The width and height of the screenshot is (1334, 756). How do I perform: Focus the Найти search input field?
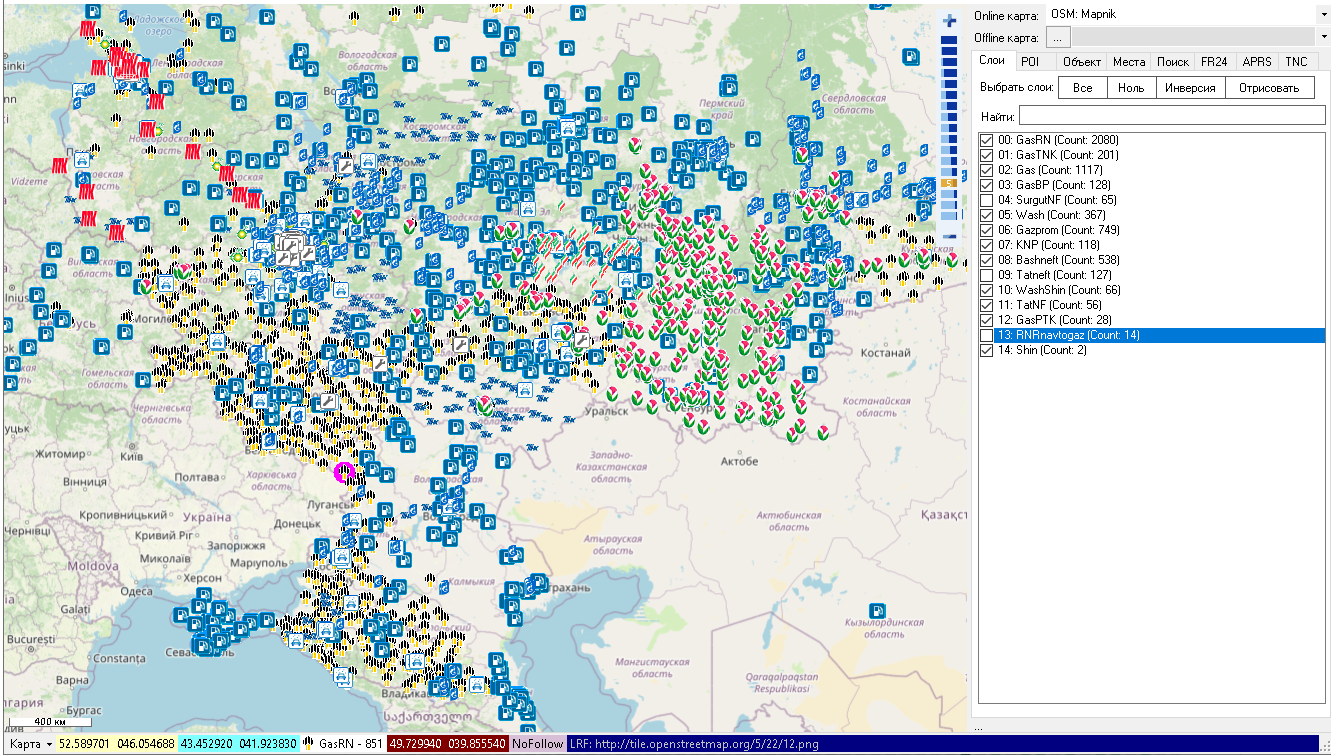[x=1172, y=116]
